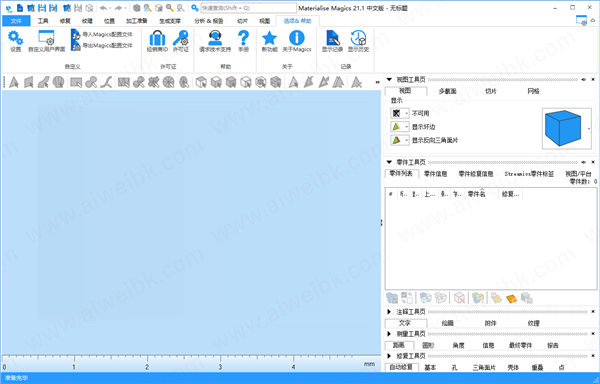Screen dimensions: 600x384
Task: Click ribbon display options icon at top right
Action: click(x=581, y=21)
